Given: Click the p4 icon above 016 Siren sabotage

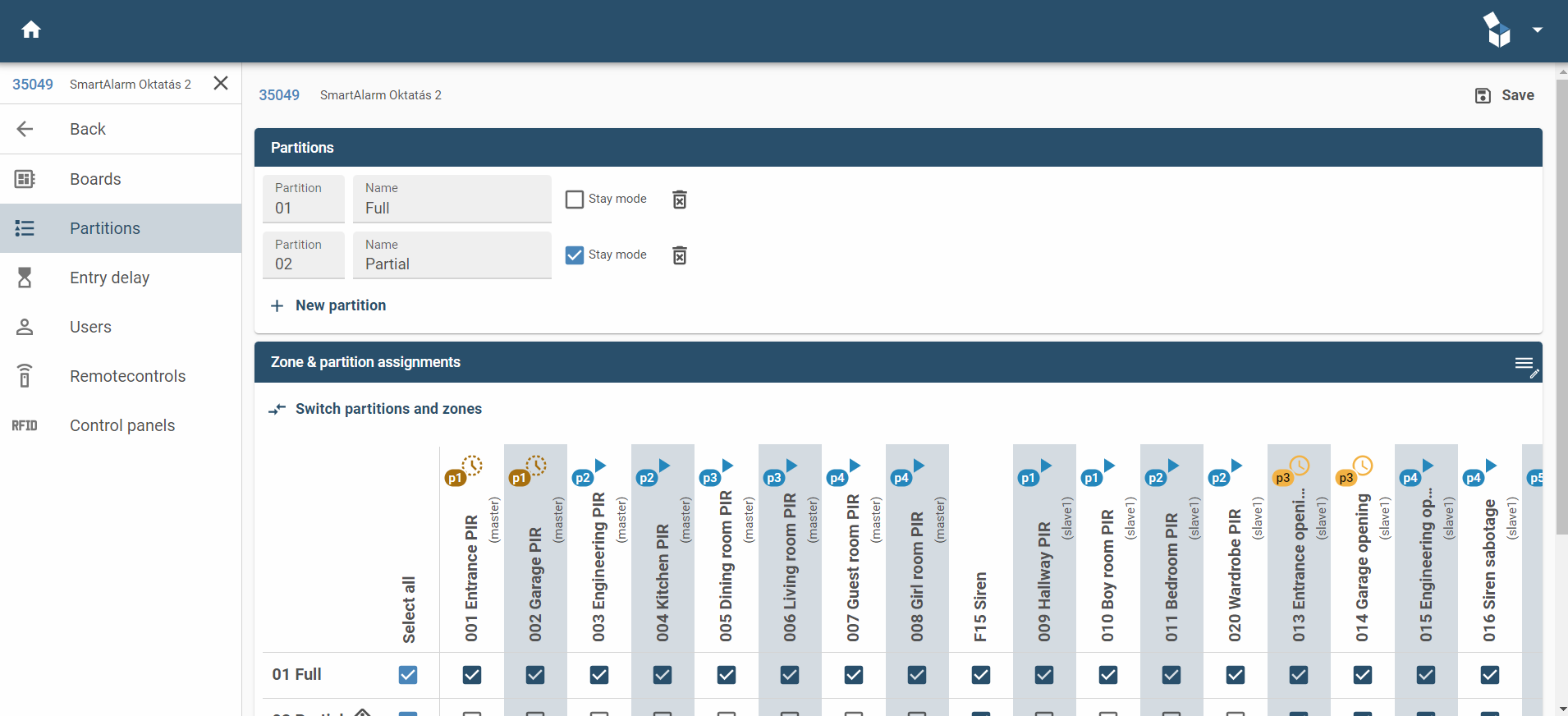Looking at the screenshot, I should pyautogui.click(x=1481, y=472).
